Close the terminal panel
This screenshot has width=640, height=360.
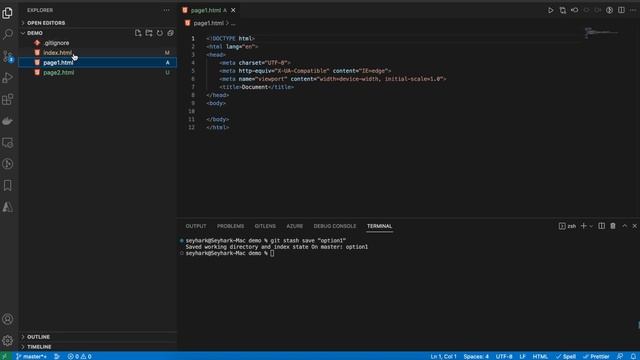(635, 226)
